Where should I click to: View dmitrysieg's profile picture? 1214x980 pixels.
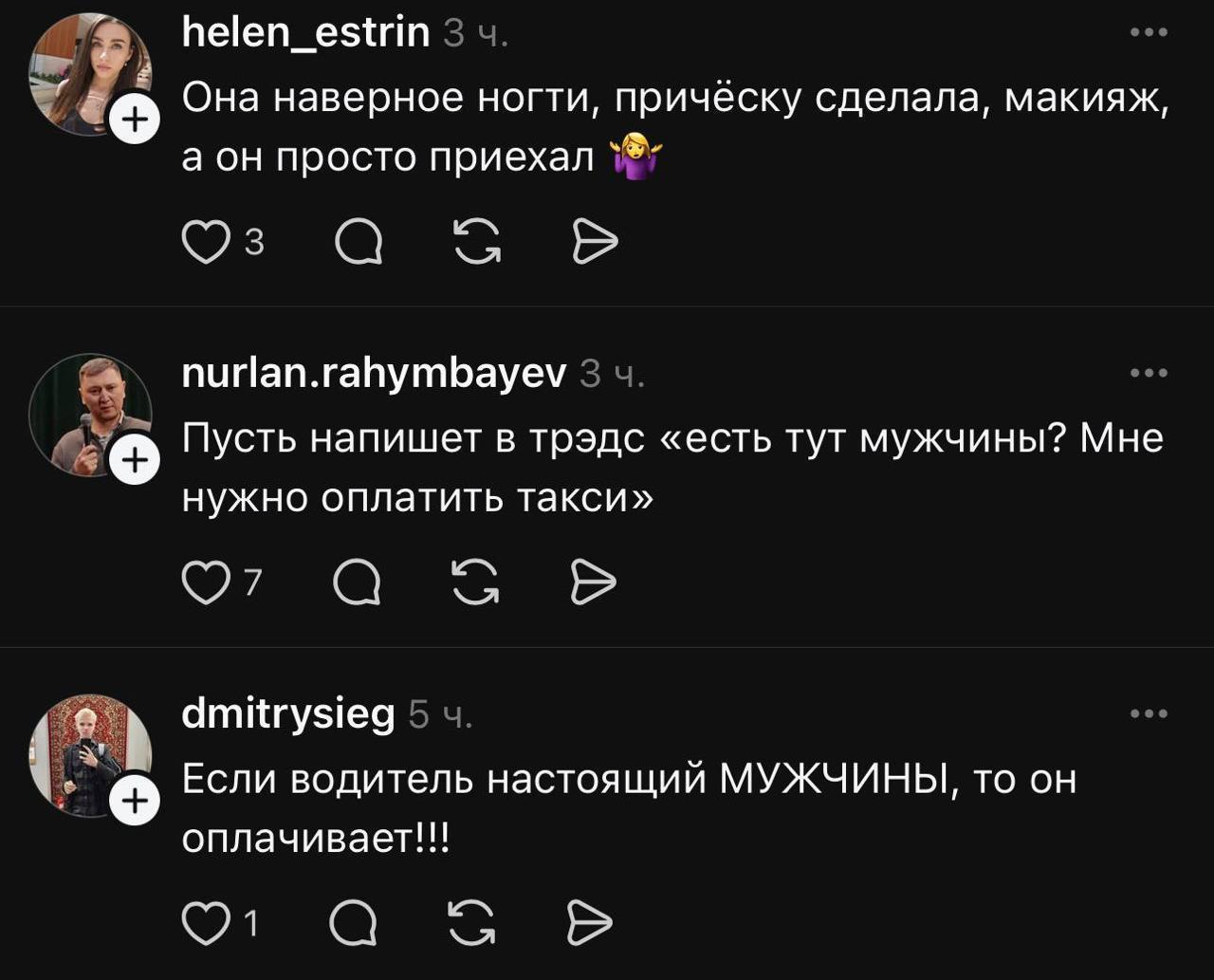click(89, 755)
